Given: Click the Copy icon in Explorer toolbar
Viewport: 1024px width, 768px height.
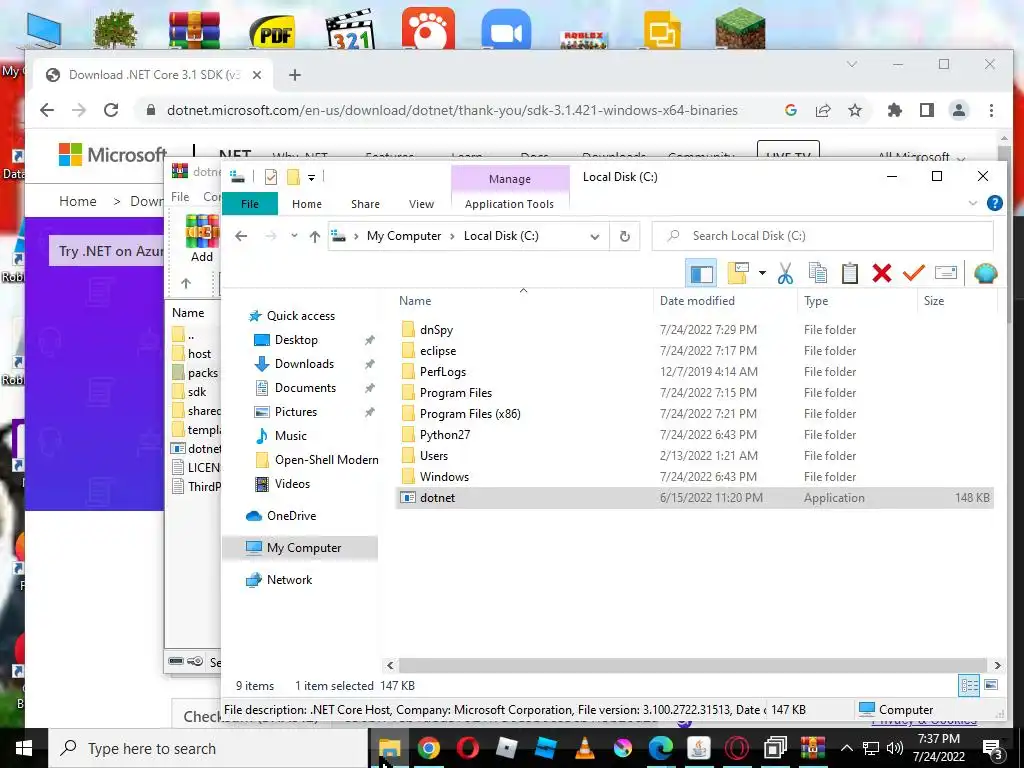Looking at the screenshot, I should 818,274.
